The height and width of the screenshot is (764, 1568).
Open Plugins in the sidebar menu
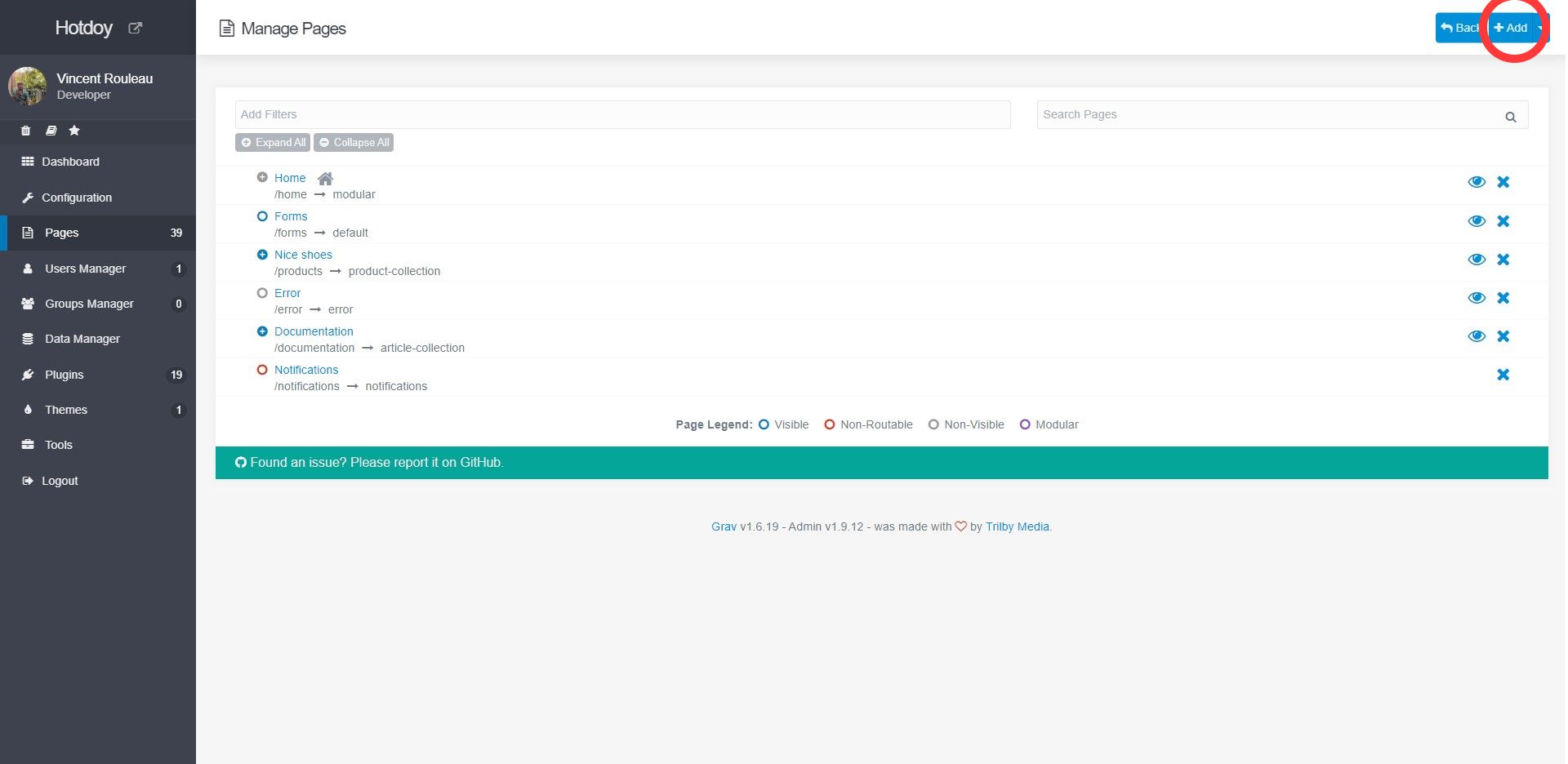pyautogui.click(x=65, y=375)
